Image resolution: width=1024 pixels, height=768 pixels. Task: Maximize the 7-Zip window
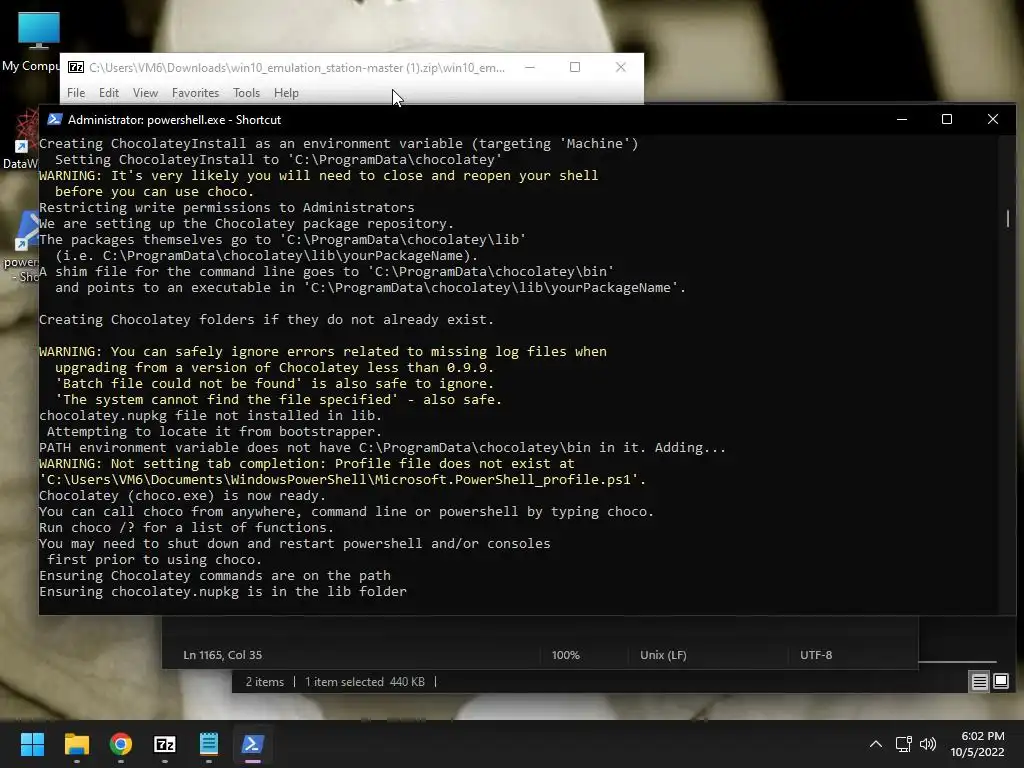tap(575, 67)
